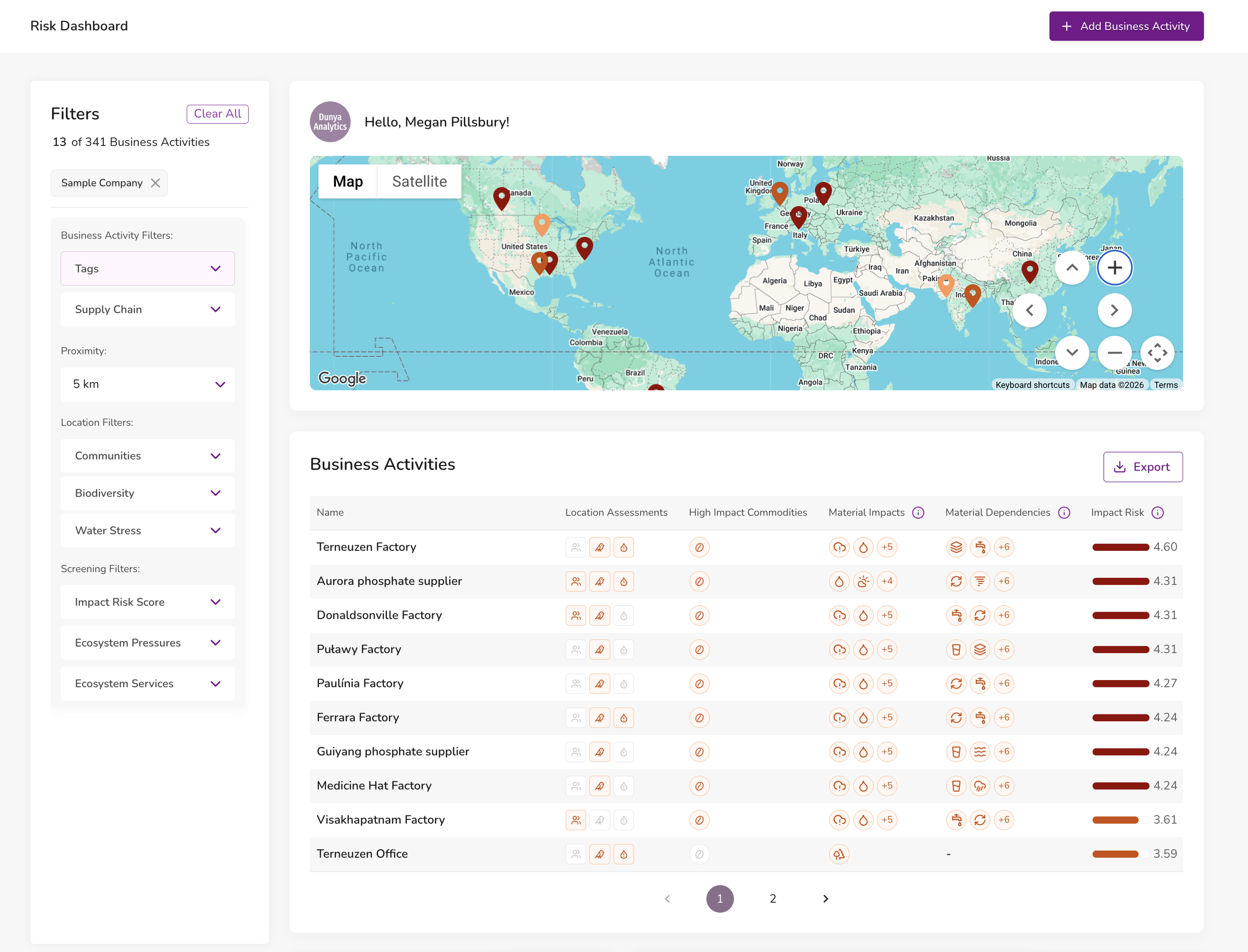The width and height of the screenshot is (1248, 952).
Task: Click the 4.27 risk score for Paulínia Factory
Action: click(x=1165, y=684)
